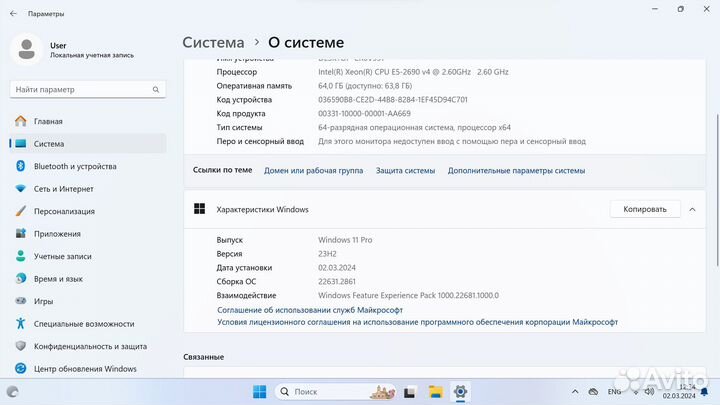The height and width of the screenshot is (405, 720).
Task: Click the cloud icon in system tray
Action: point(593,392)
